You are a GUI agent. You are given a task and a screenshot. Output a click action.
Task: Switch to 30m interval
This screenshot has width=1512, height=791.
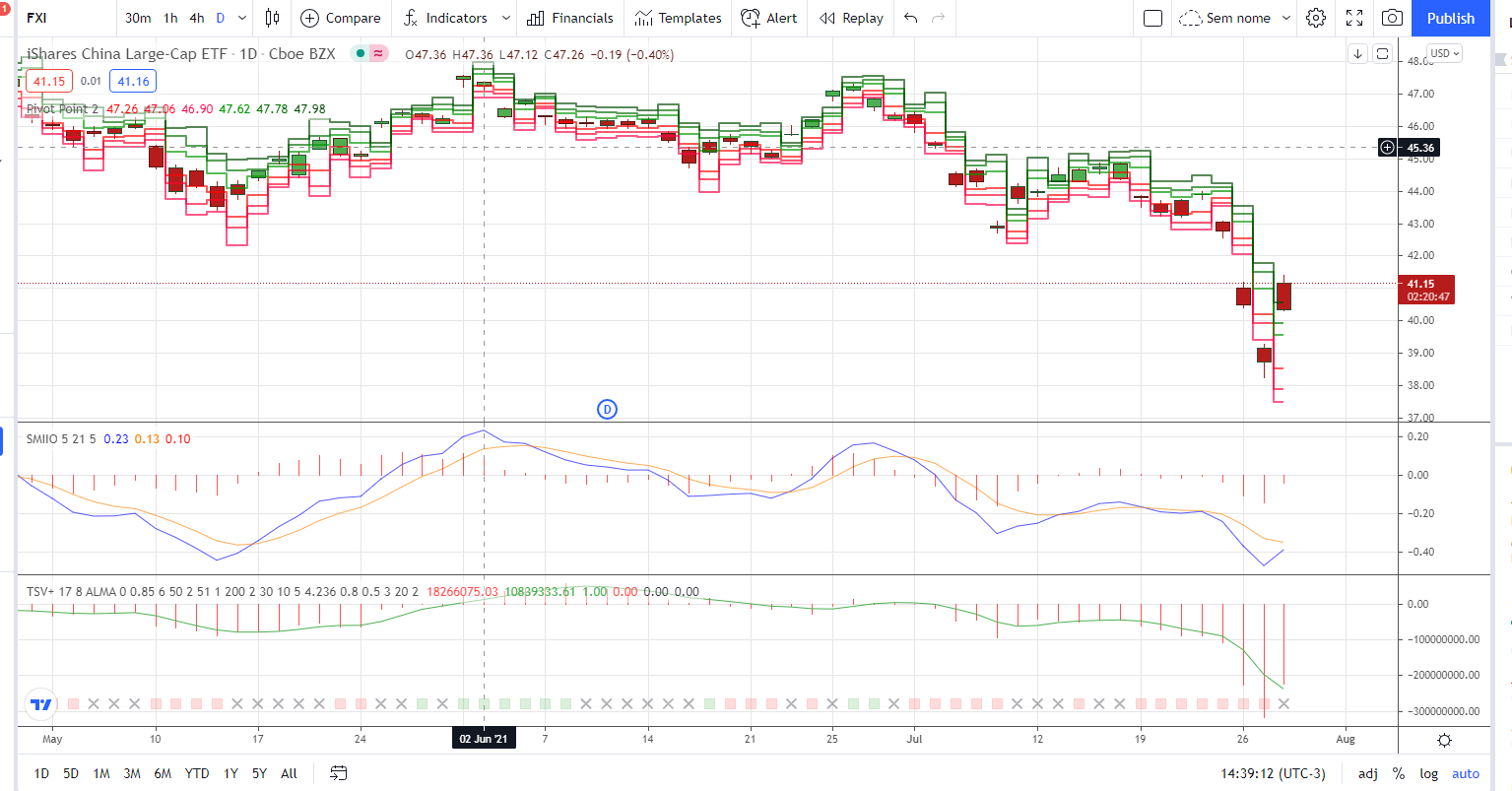138,18
